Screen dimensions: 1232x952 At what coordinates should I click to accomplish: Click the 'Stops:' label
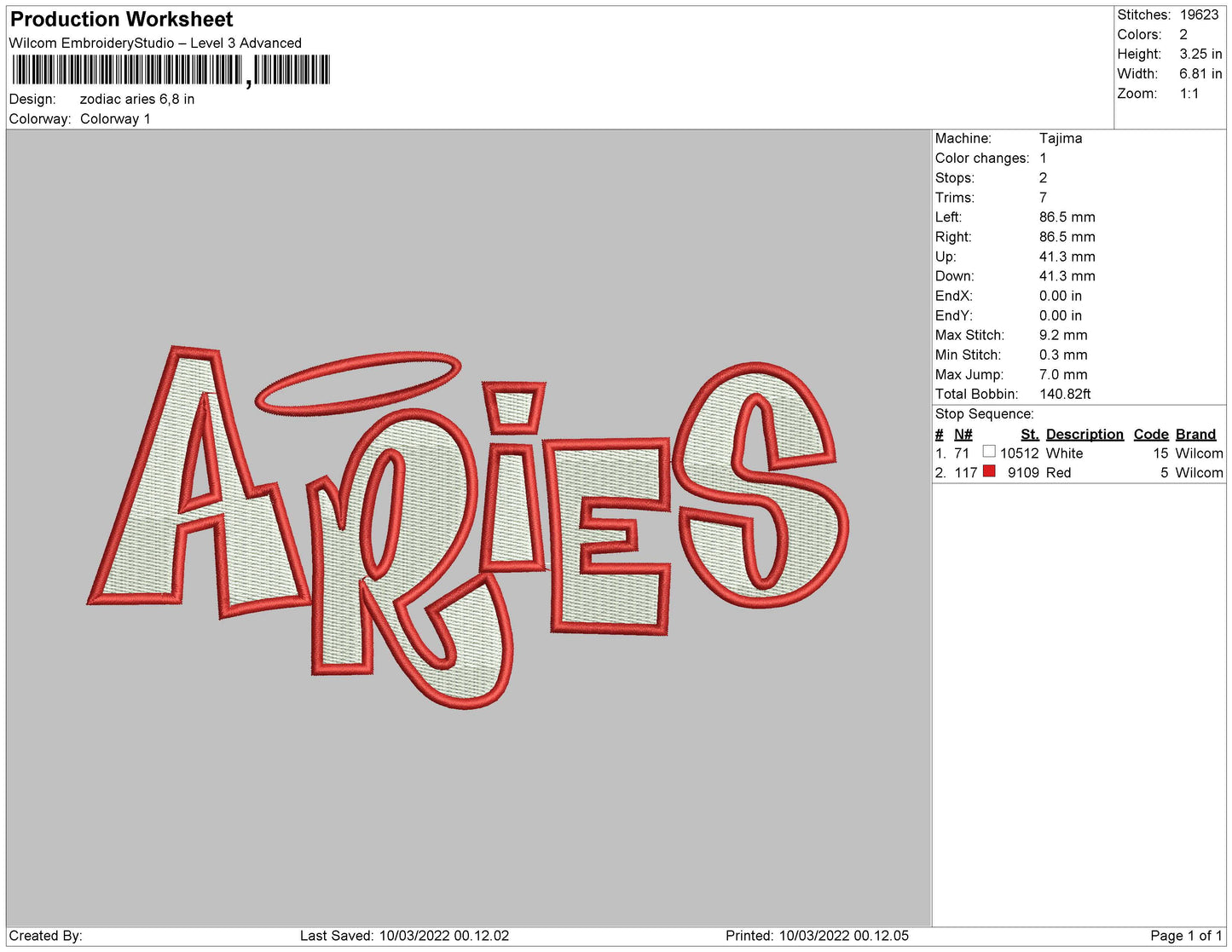click(x=955, y=177)
